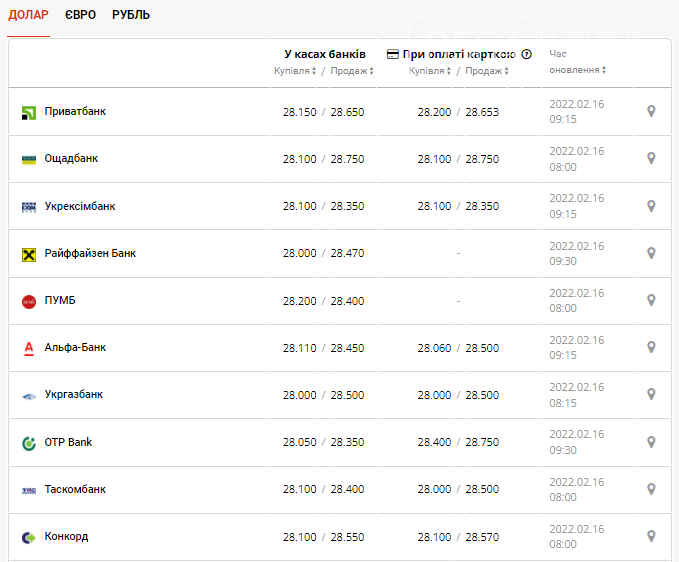Click the help icon beside card payment

coord(527,55)
